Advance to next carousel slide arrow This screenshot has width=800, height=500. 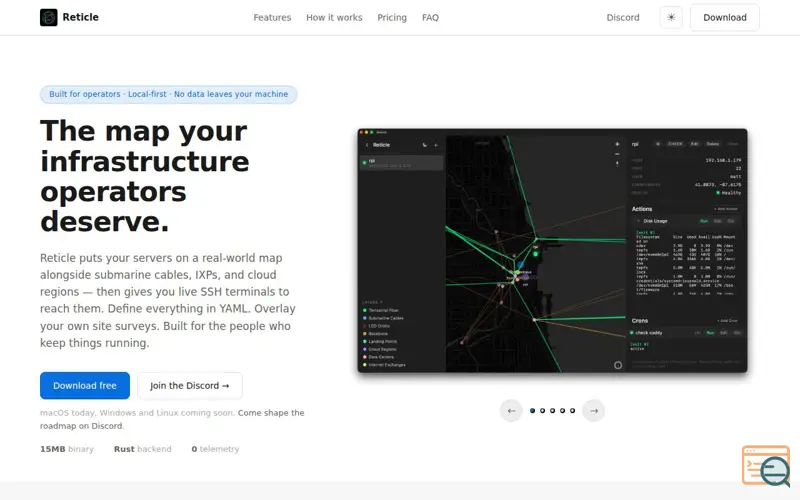click(x=594, y=411)
